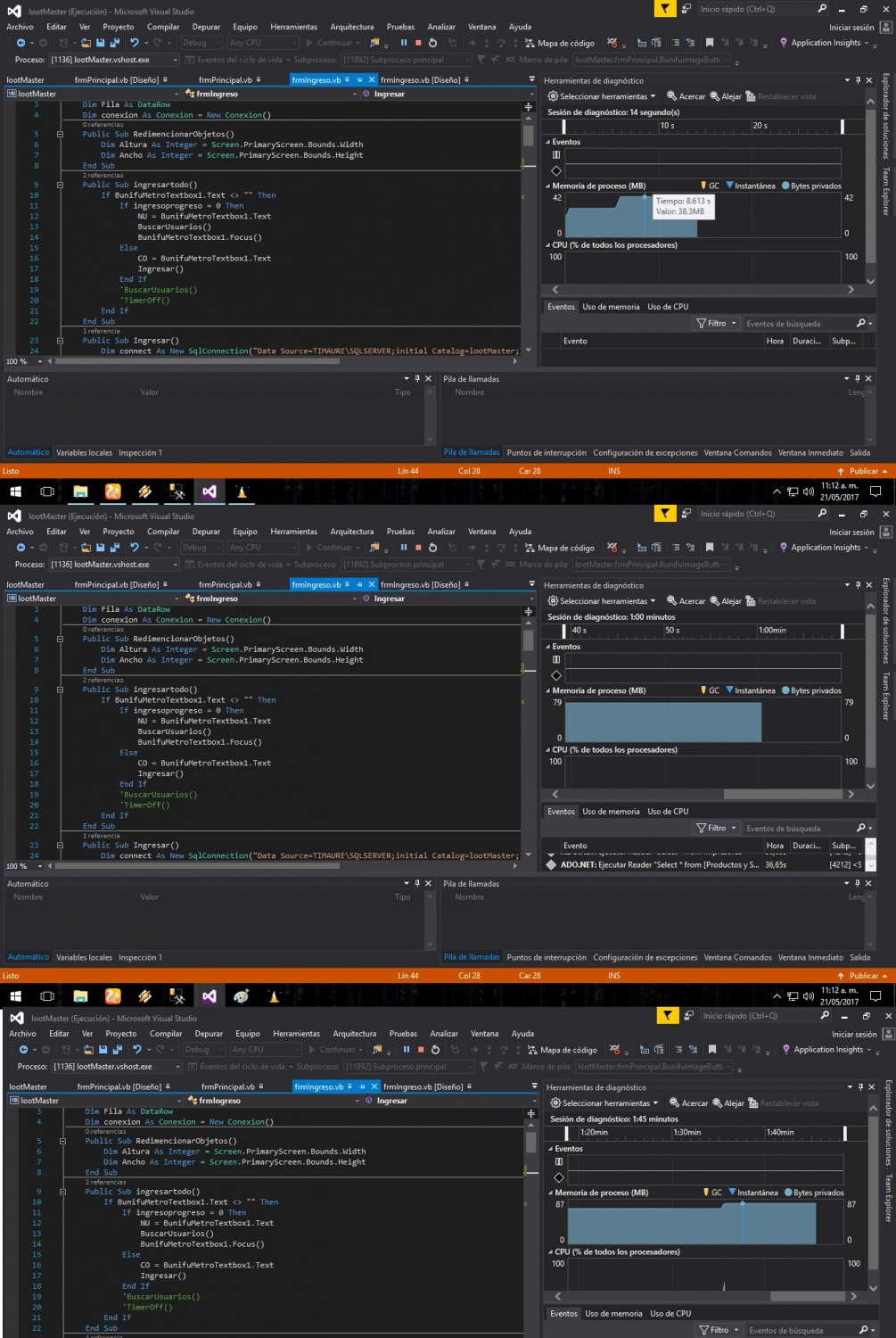
Task: Open File Explorer icon on the upper taskbar
Action: click(x=80, y=491)
